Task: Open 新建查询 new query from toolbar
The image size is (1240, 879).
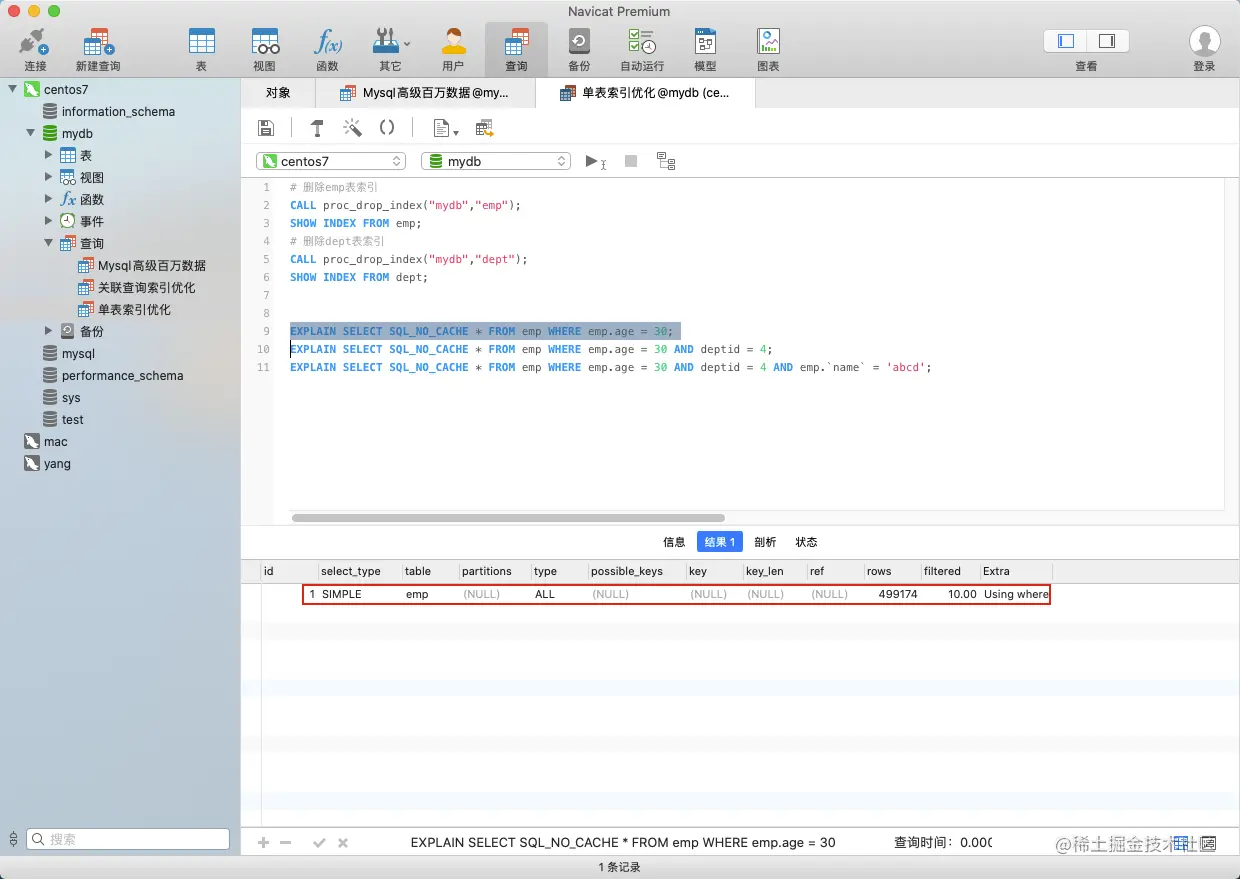Action: pos(98,42)
